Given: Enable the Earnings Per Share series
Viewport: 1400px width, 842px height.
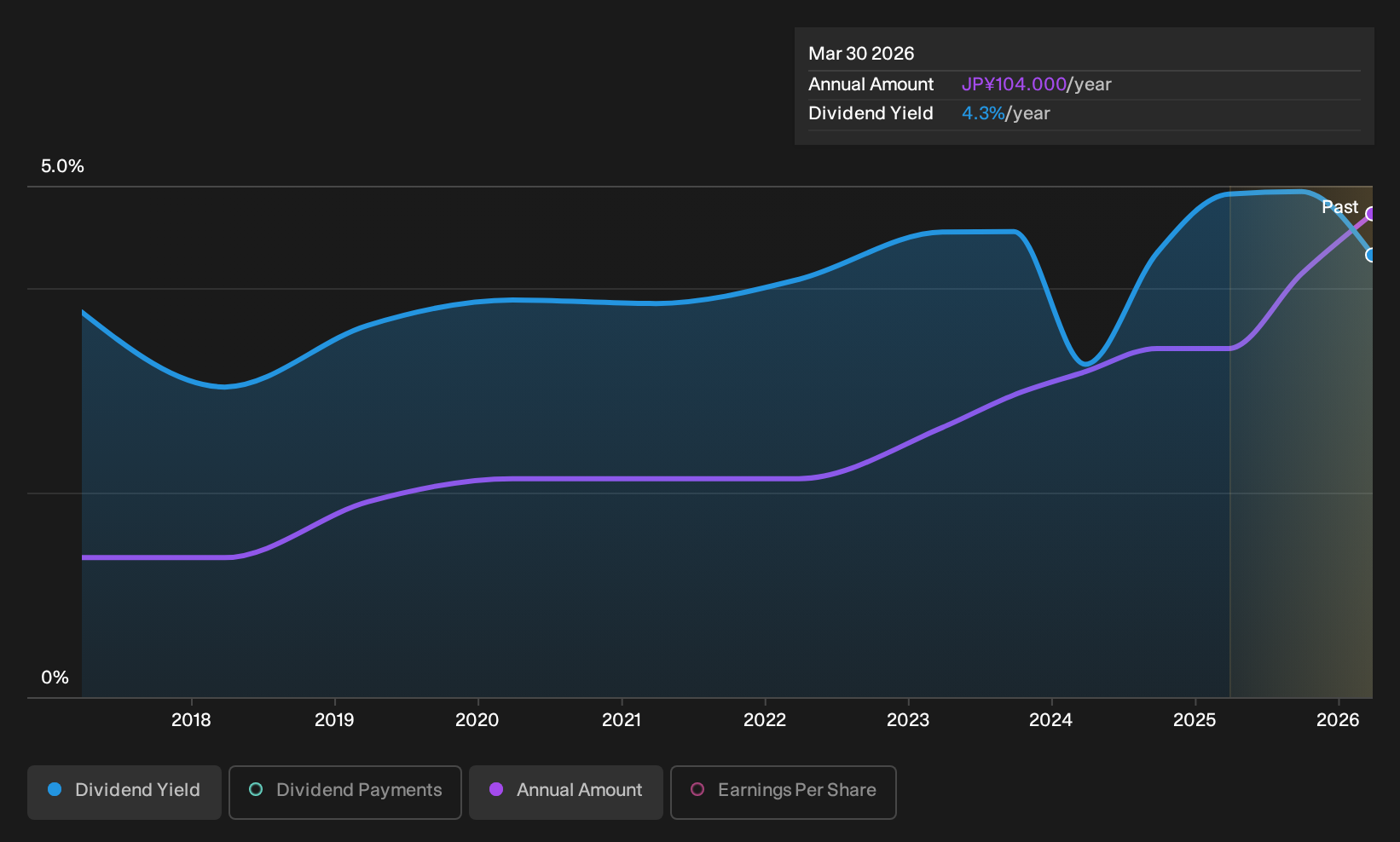Looking at the screenshot, I should (784, 792).
